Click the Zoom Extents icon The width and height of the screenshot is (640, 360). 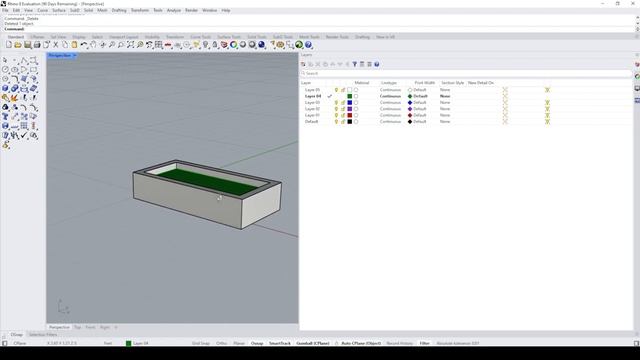tap(130, 45)
